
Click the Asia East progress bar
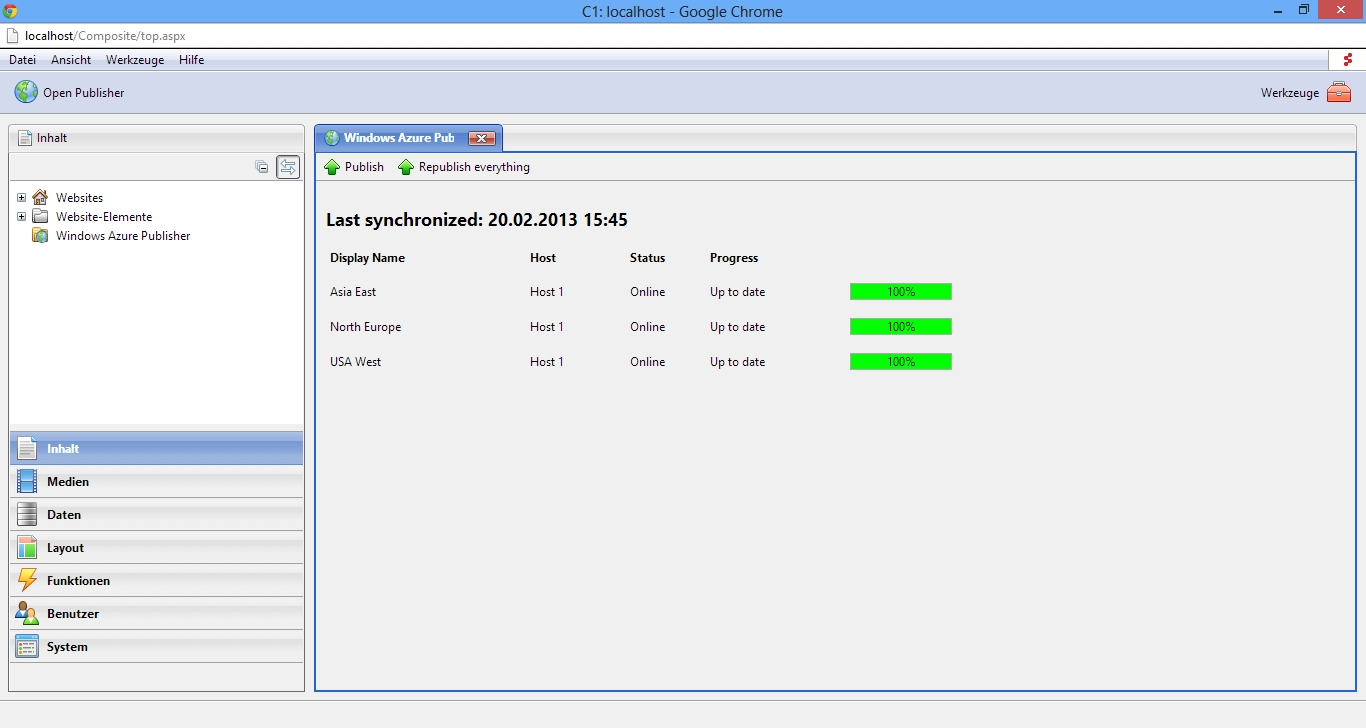tap(900, 292)
